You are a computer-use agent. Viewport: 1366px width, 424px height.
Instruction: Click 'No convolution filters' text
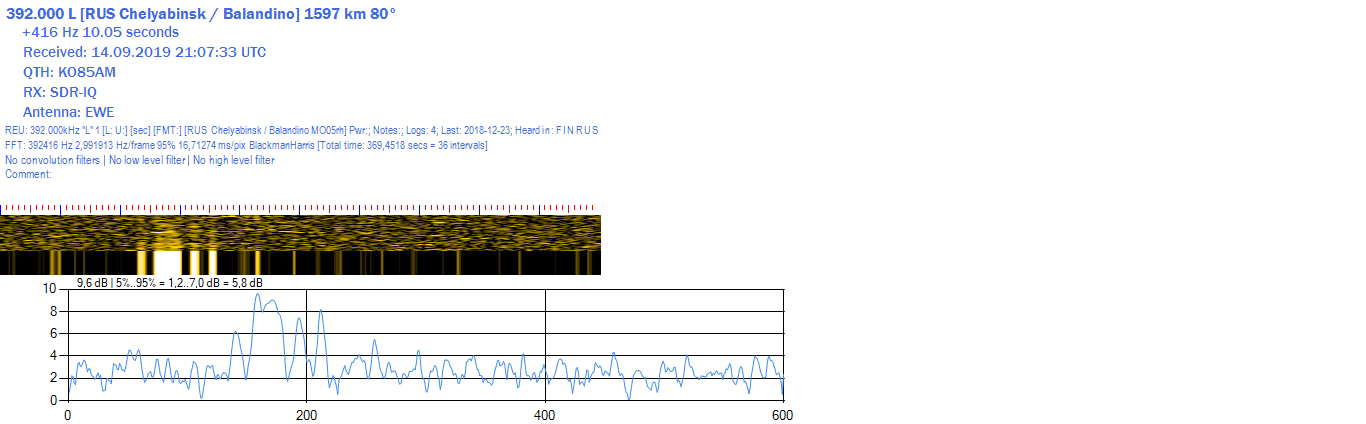(52, 160)
